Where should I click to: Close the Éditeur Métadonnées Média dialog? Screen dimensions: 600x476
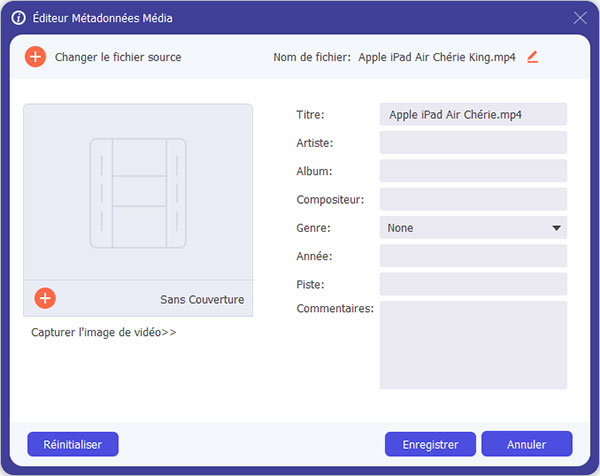click(580, 17)
